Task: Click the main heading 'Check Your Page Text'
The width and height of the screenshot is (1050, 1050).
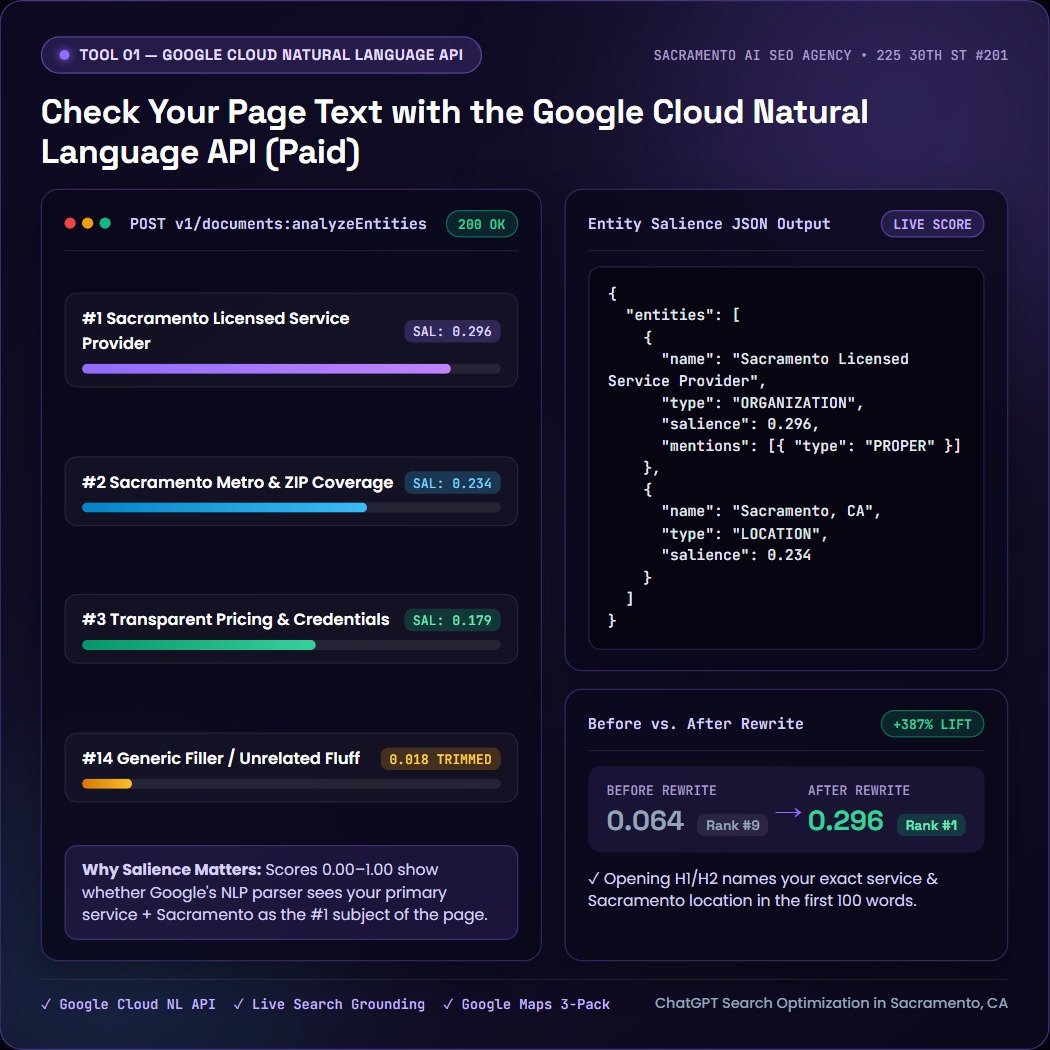Action: (454, 132)
